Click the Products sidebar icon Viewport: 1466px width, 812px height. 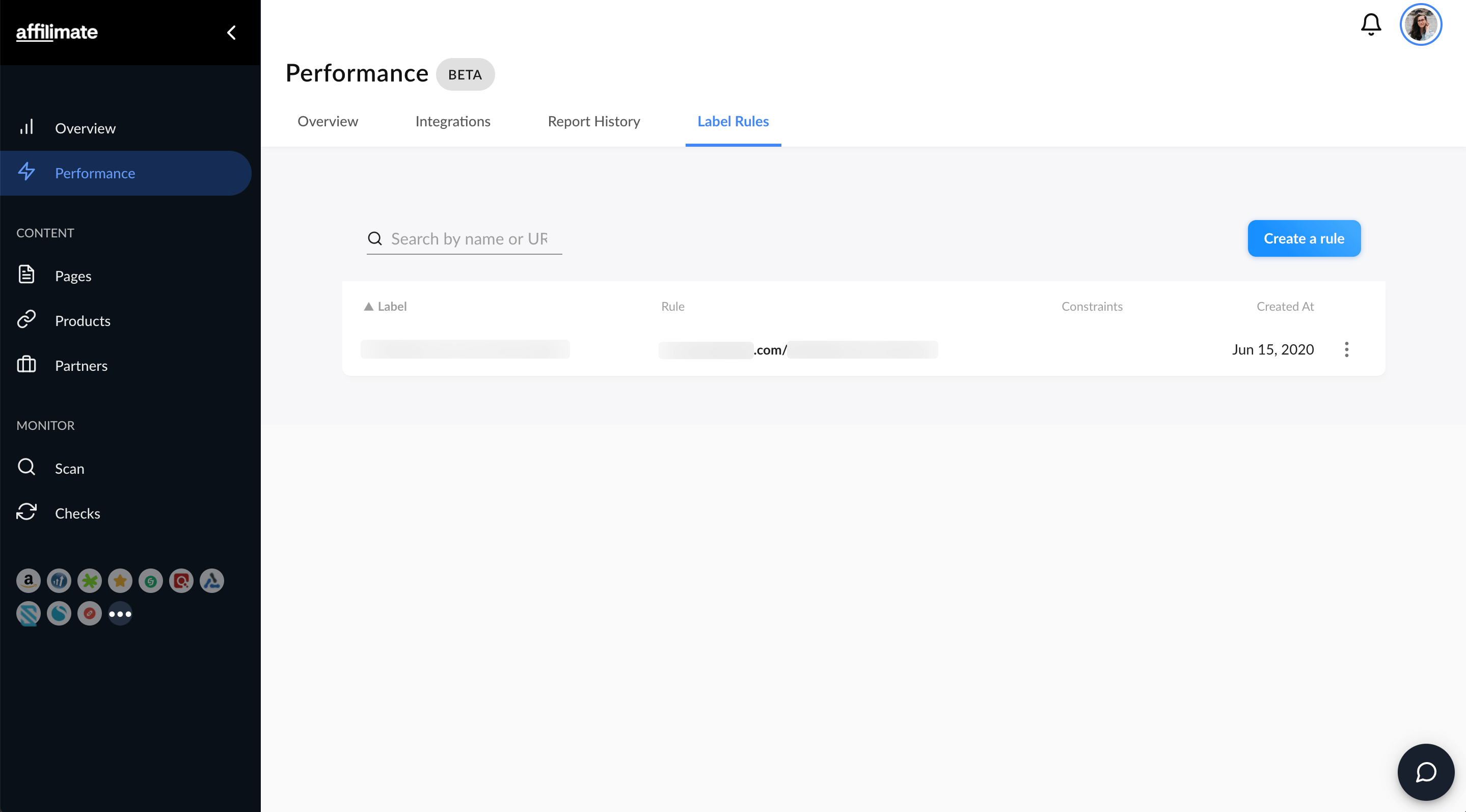(x=27, y=320)
